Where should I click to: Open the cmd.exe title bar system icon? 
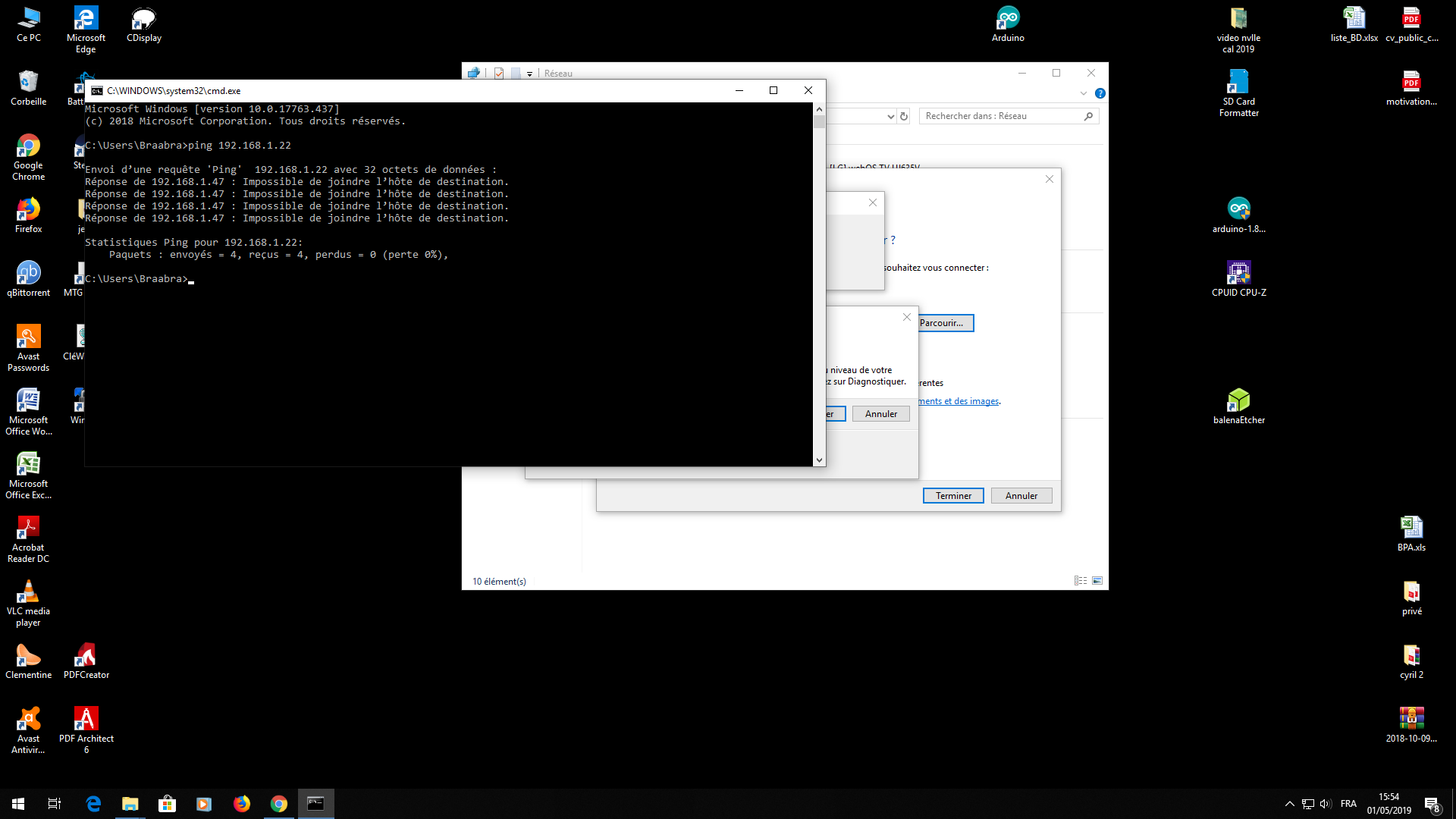[97, 91]
